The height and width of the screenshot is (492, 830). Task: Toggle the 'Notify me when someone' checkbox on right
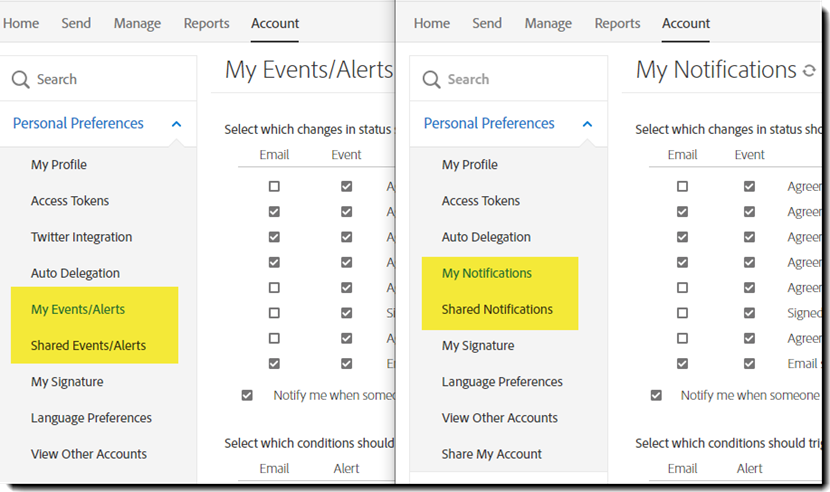pos(656,395)
